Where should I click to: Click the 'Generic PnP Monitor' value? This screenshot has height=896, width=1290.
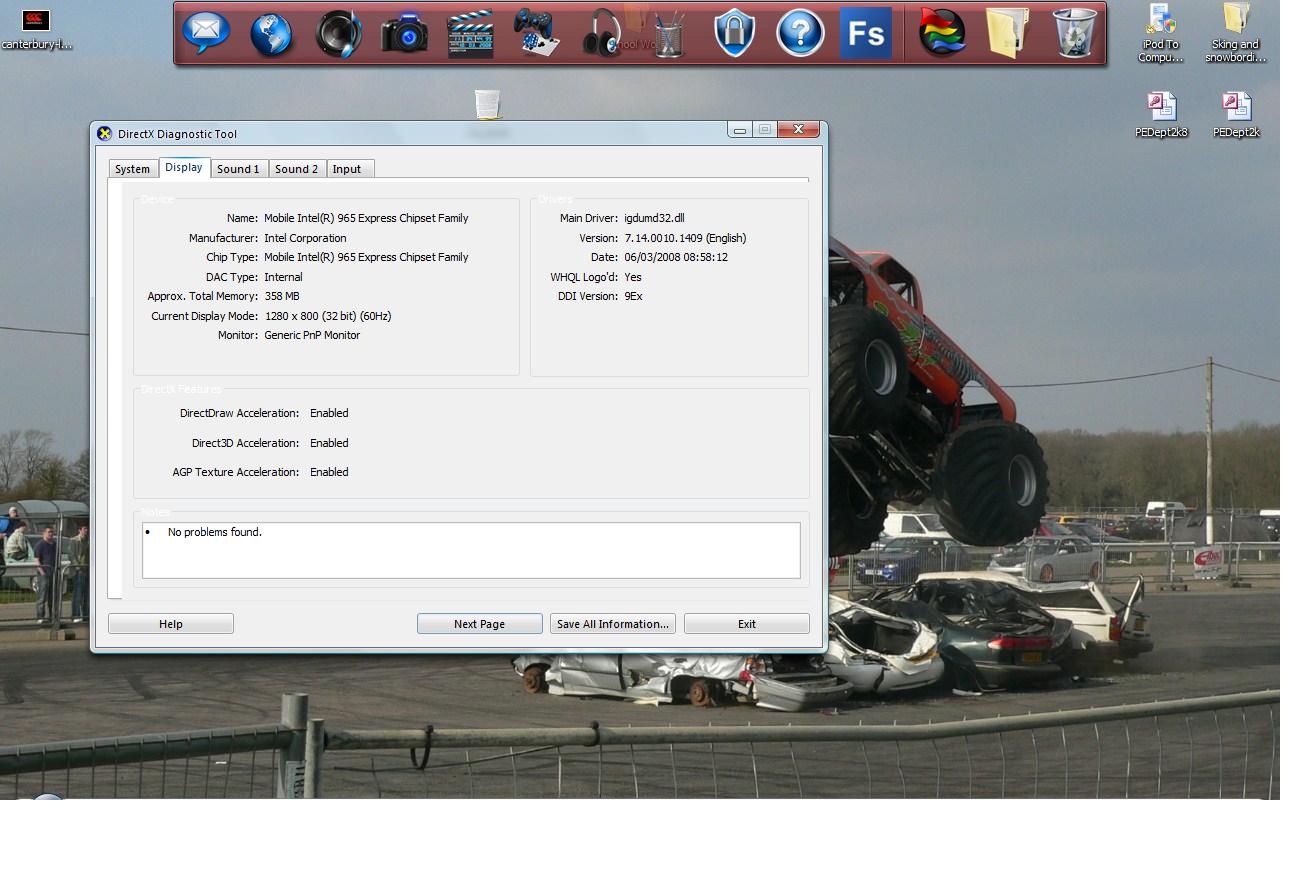[312, 335]
